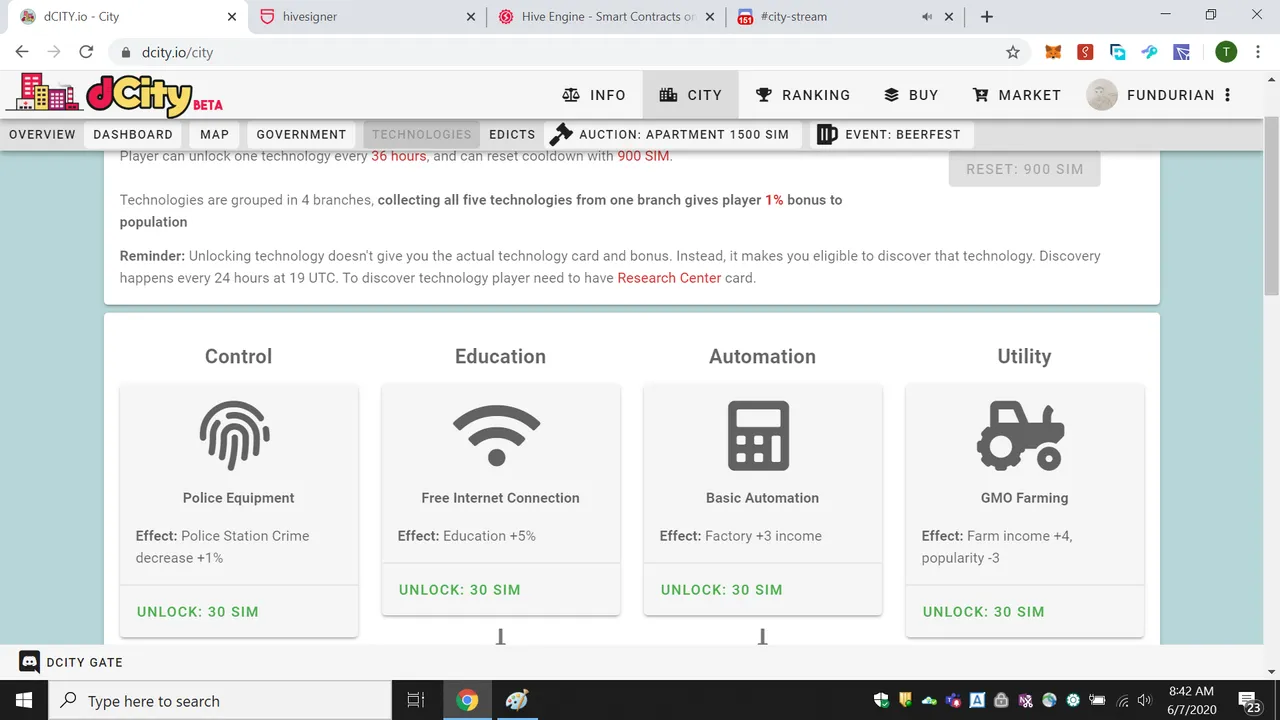Image resolution: width=1280 pixels, height=720 pixels.
Task: Open the Windows notification center
Action: (1249, 701)
